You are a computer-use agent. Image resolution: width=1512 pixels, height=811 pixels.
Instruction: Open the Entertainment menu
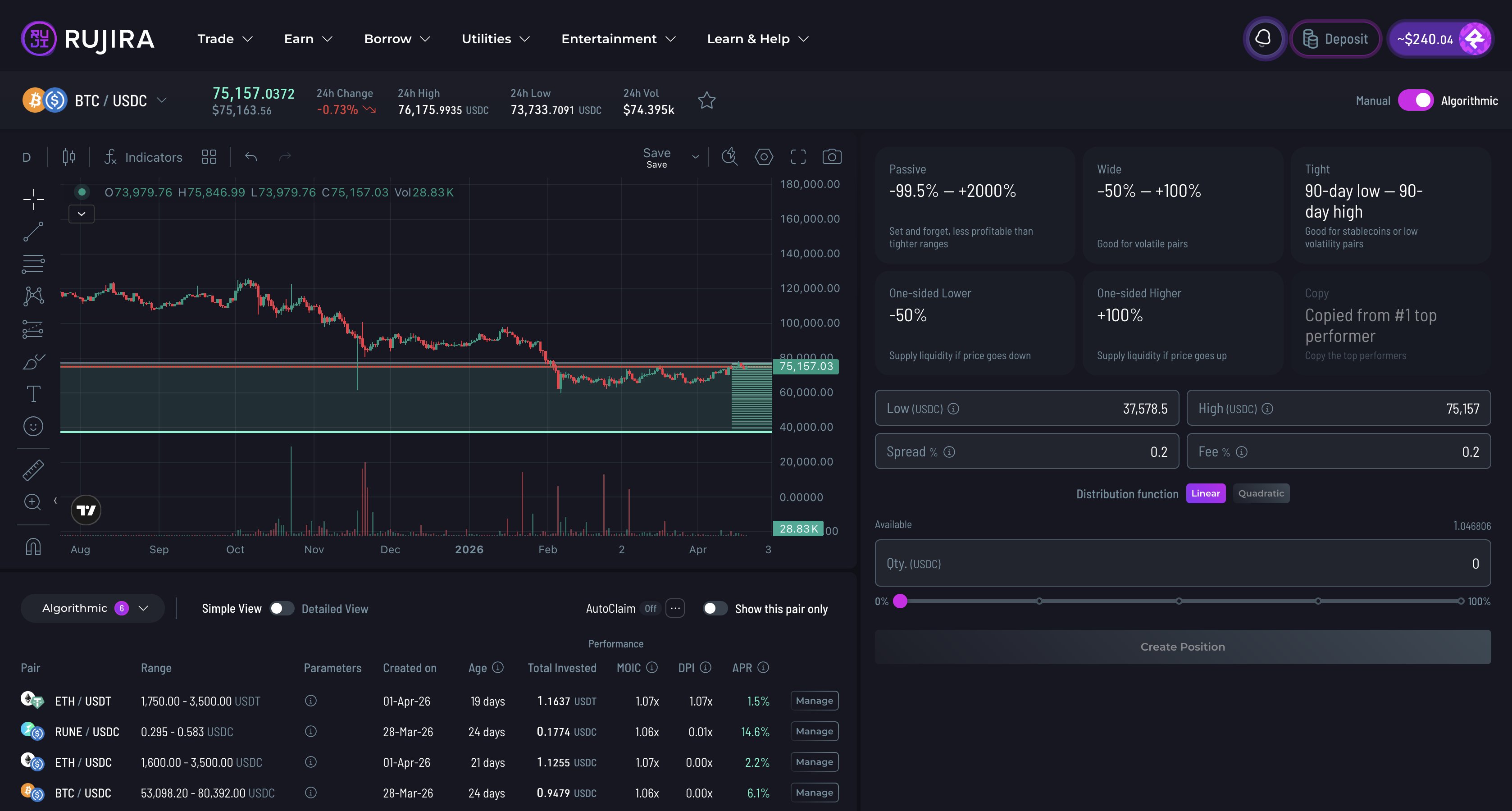[619, 39]
